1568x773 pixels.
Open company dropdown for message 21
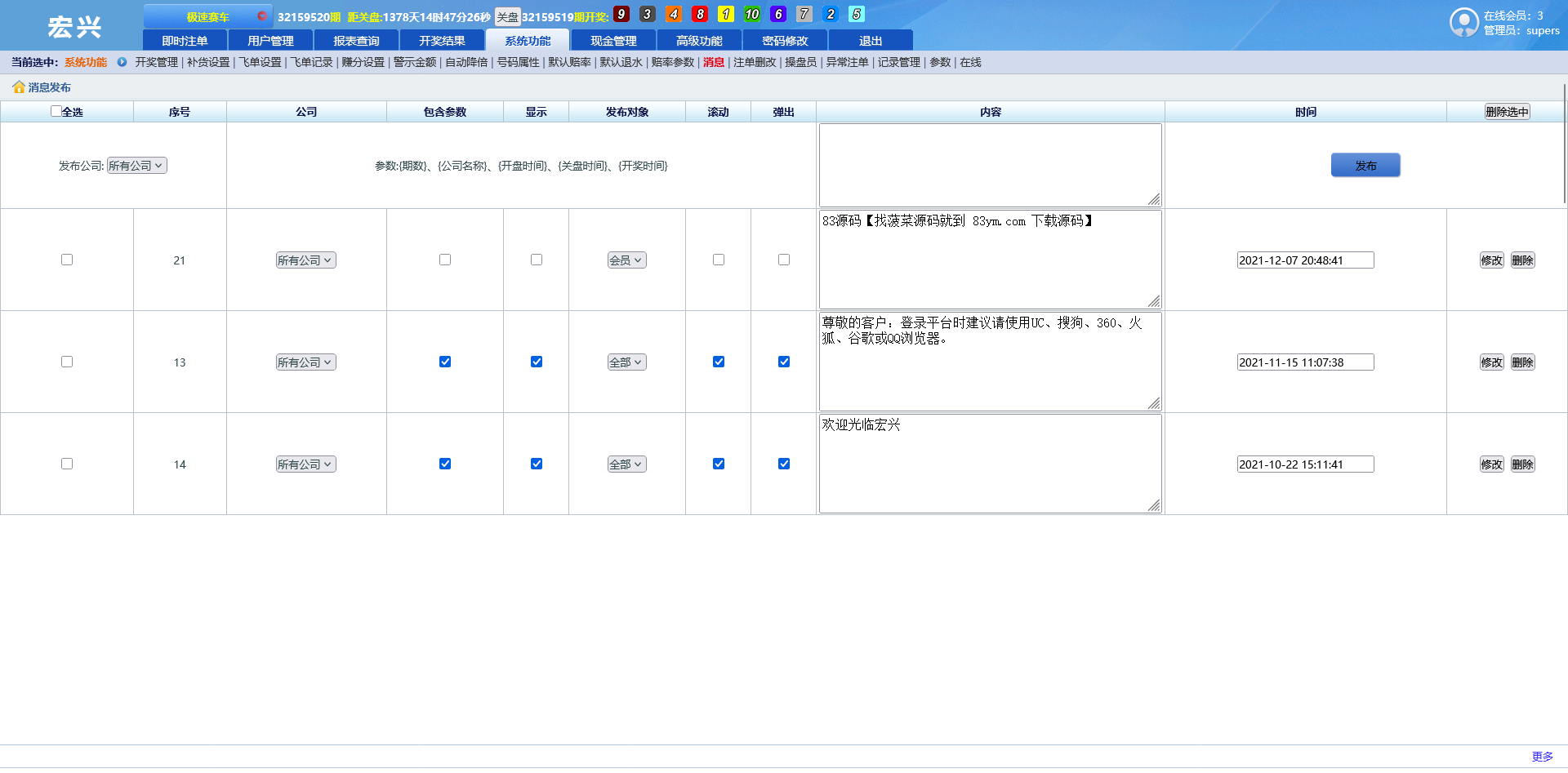306,260
